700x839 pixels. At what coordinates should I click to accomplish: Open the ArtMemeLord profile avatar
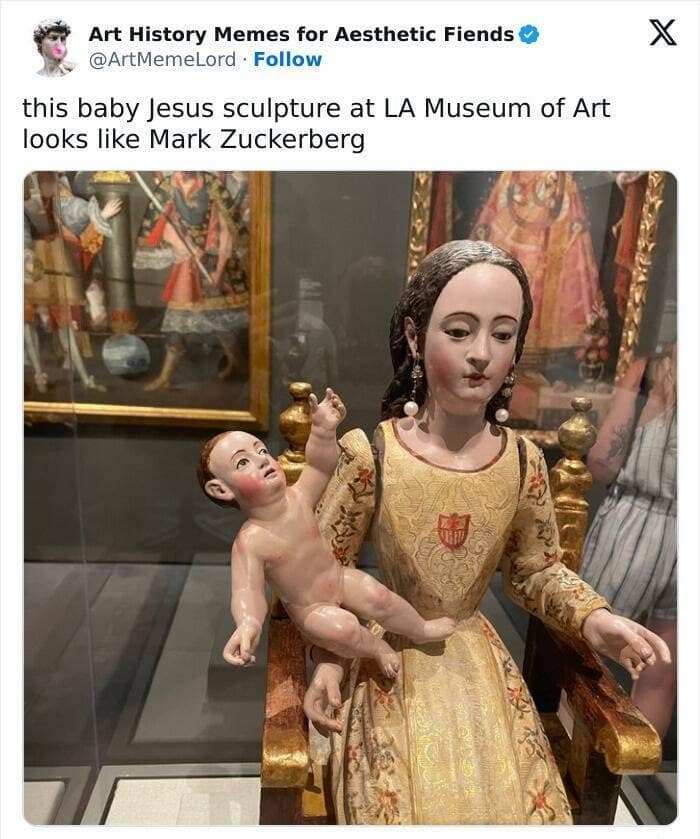pyautogui.click(x=54, y=48)
